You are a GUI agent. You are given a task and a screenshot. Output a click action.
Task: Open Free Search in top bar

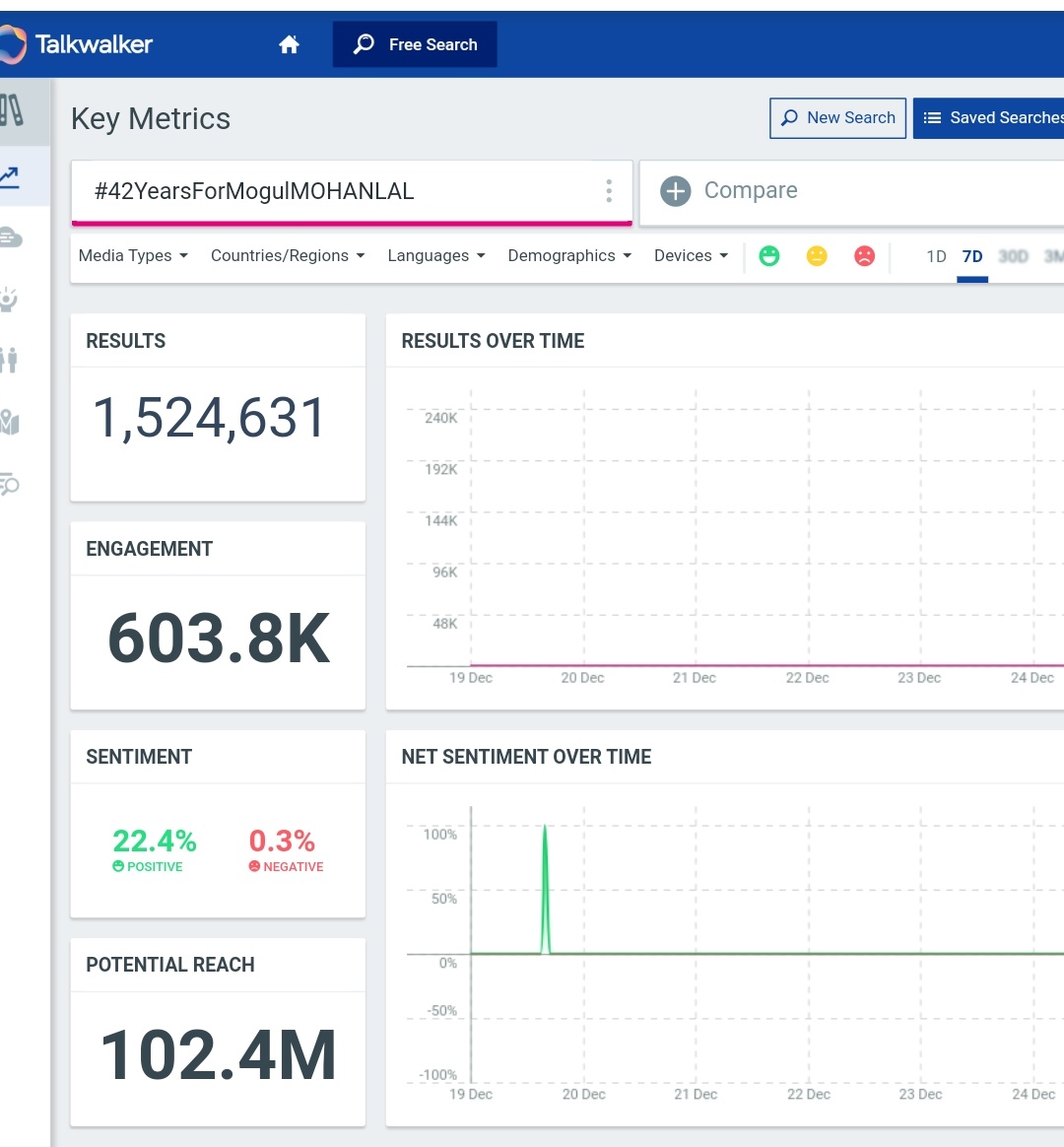click(x=415, y=44)
